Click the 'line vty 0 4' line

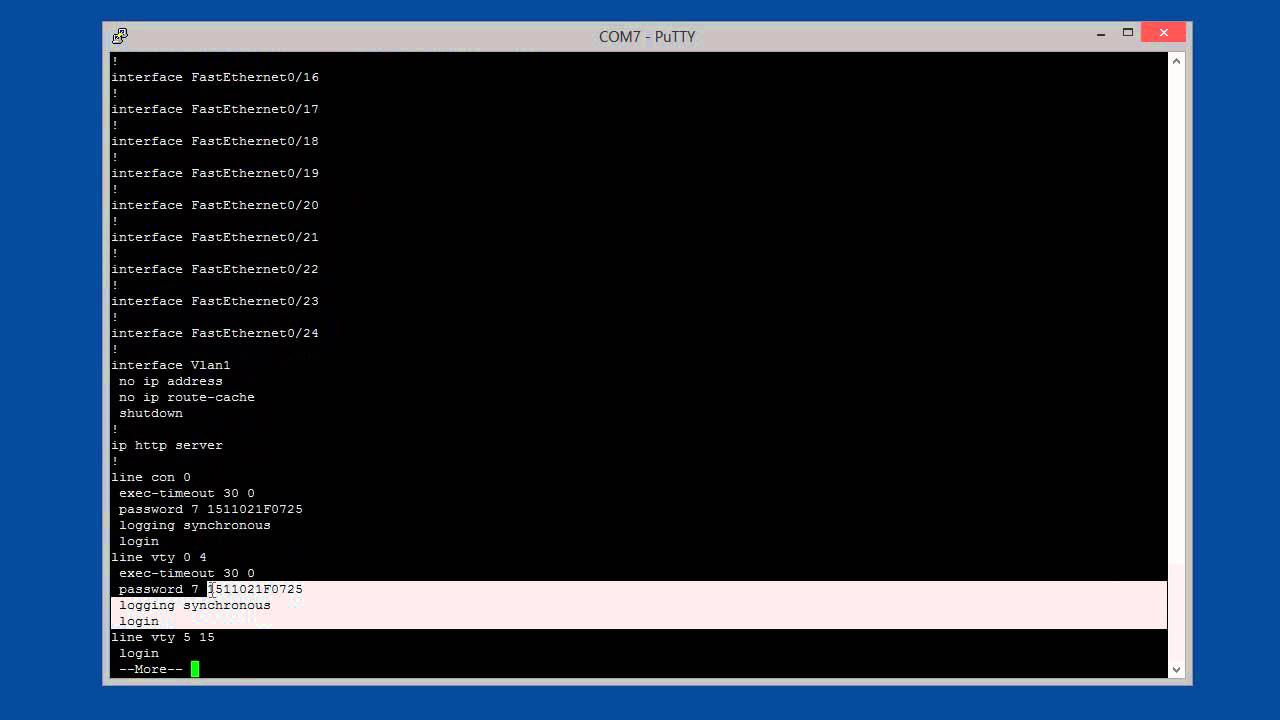point(159,557)
